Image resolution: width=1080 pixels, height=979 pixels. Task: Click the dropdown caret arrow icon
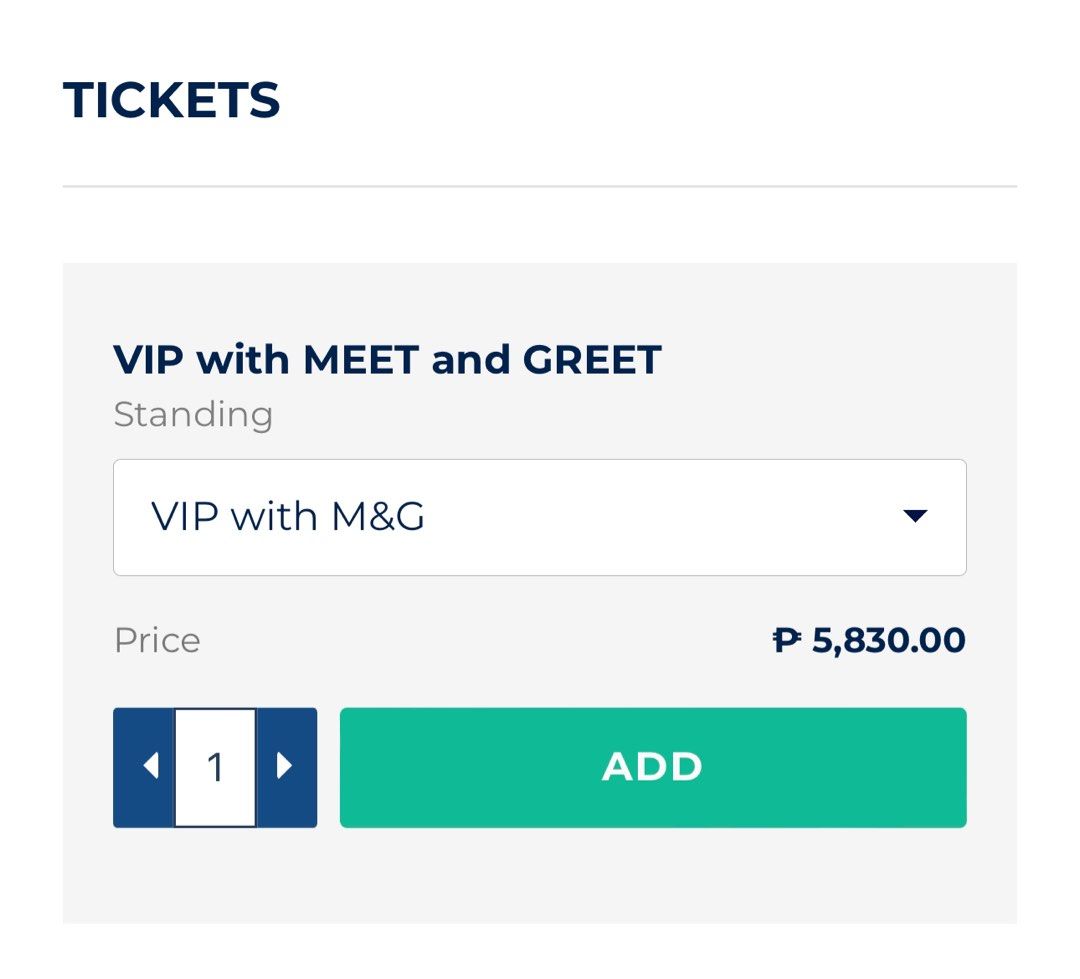(914, 517)
